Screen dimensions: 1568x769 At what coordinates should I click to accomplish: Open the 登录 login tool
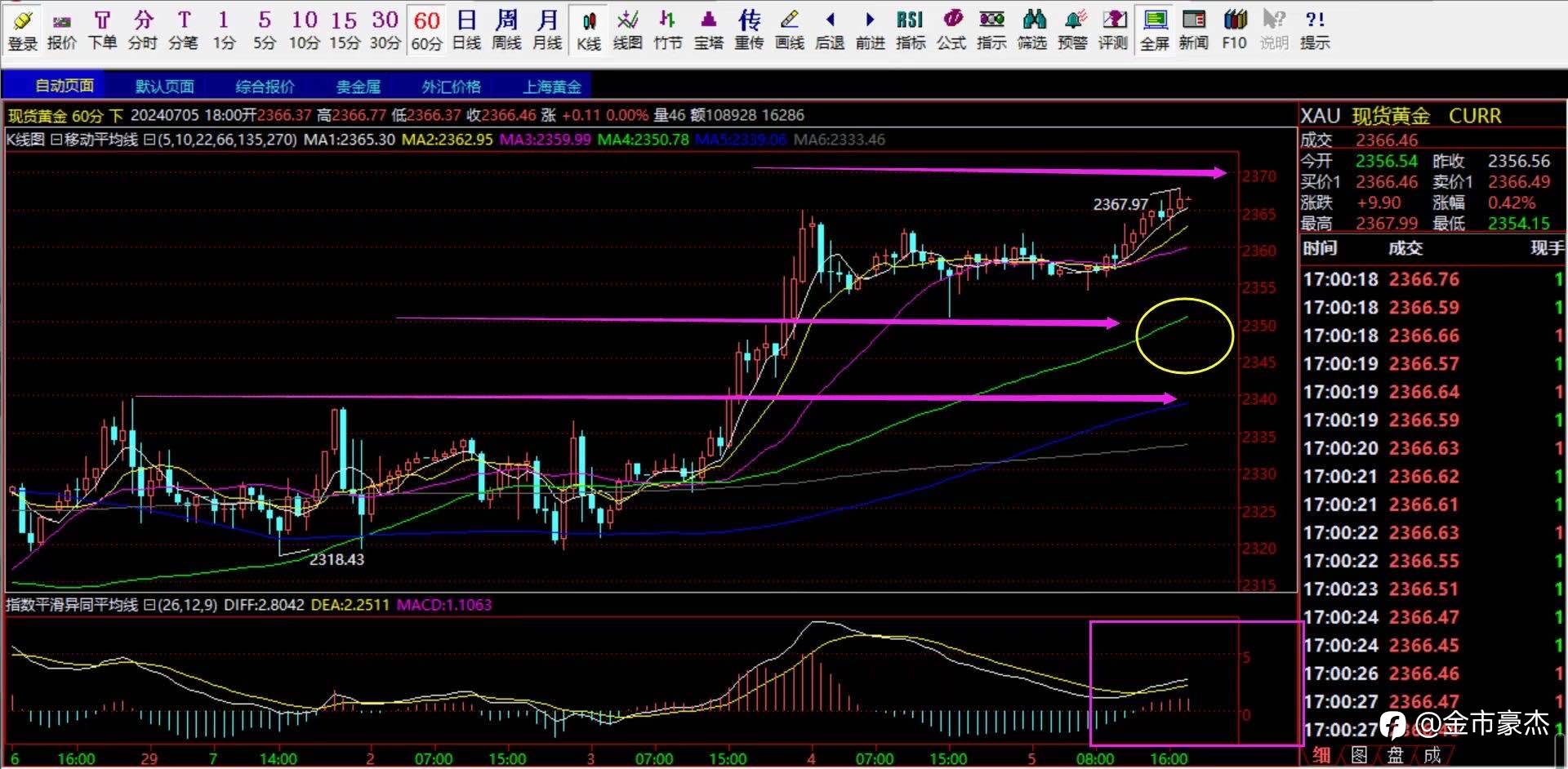pos(23,30)
